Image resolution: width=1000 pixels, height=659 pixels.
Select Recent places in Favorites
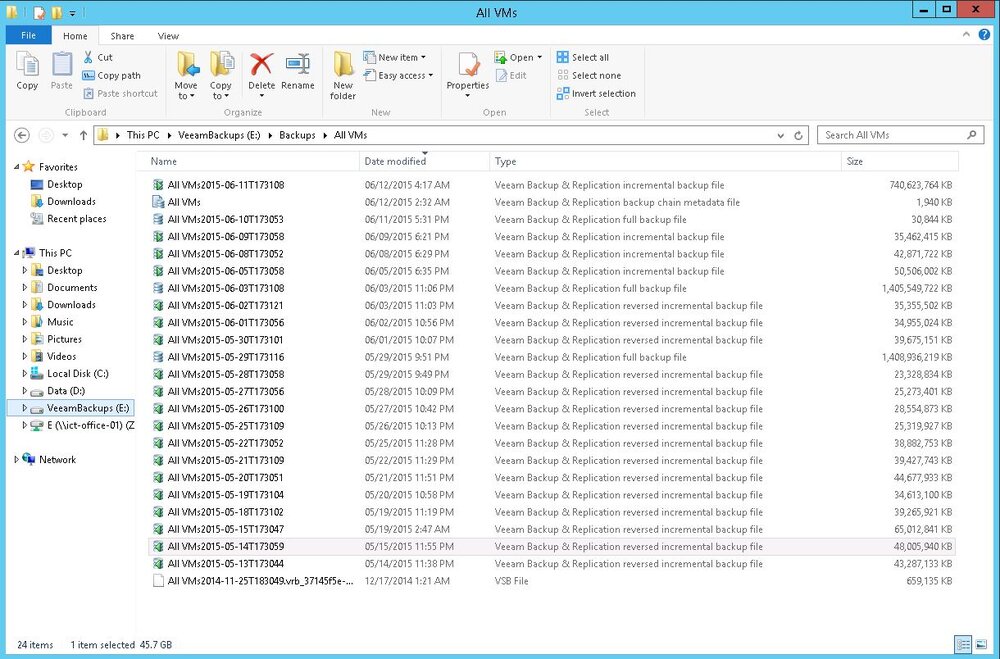click(77, 219)
